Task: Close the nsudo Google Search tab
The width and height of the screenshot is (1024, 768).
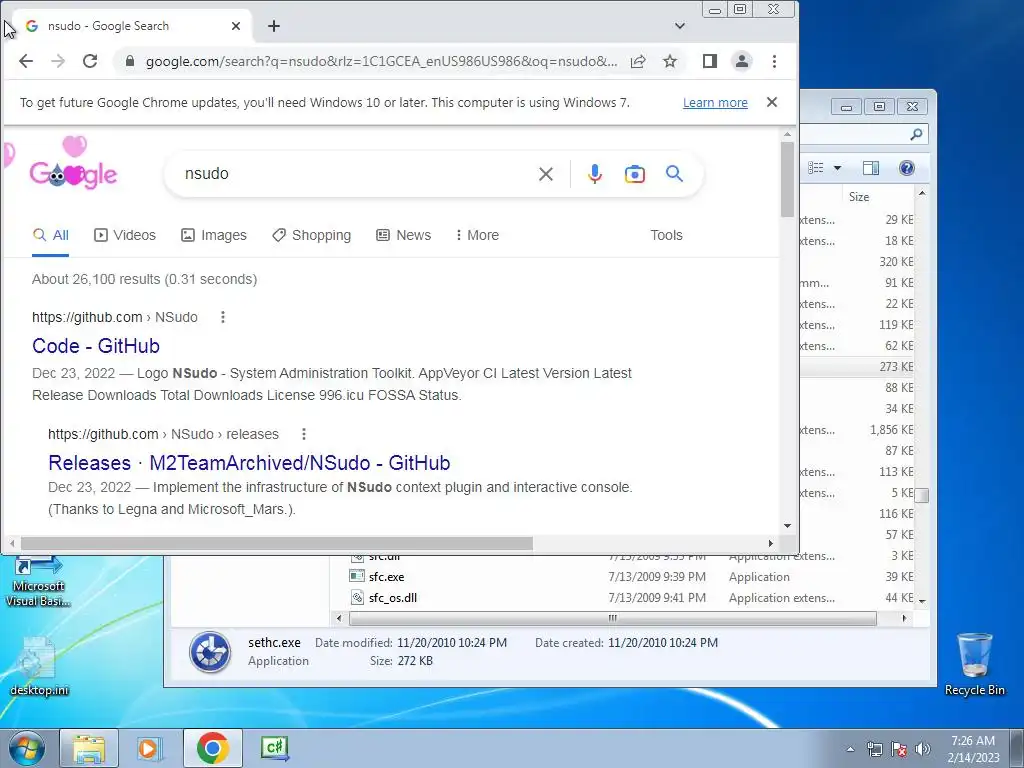Action: pyautogui.click(x=236, y=26)
